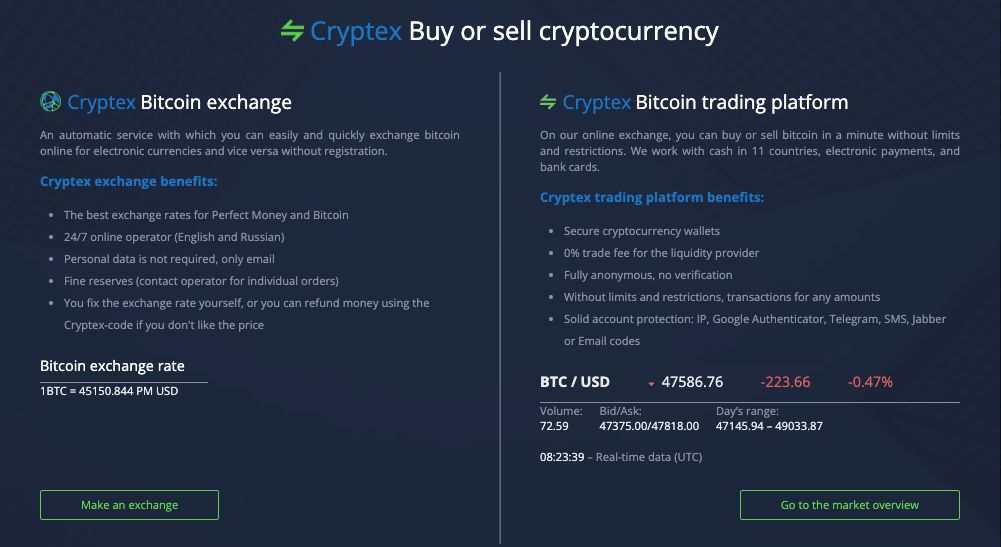Viewport: 1001px width, 547px height.
Task: Click the green Cryptex arrows logo in header
Action: pos(292,31)
